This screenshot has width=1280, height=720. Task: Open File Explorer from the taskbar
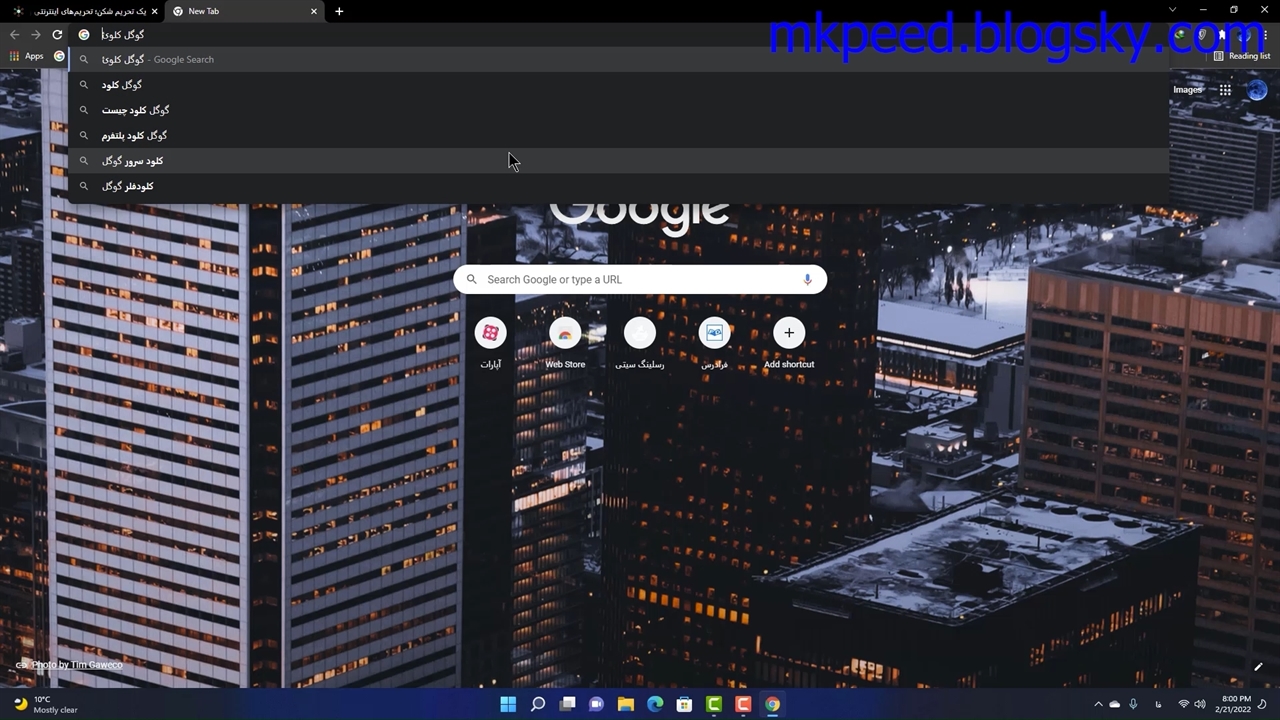(626, 704)
